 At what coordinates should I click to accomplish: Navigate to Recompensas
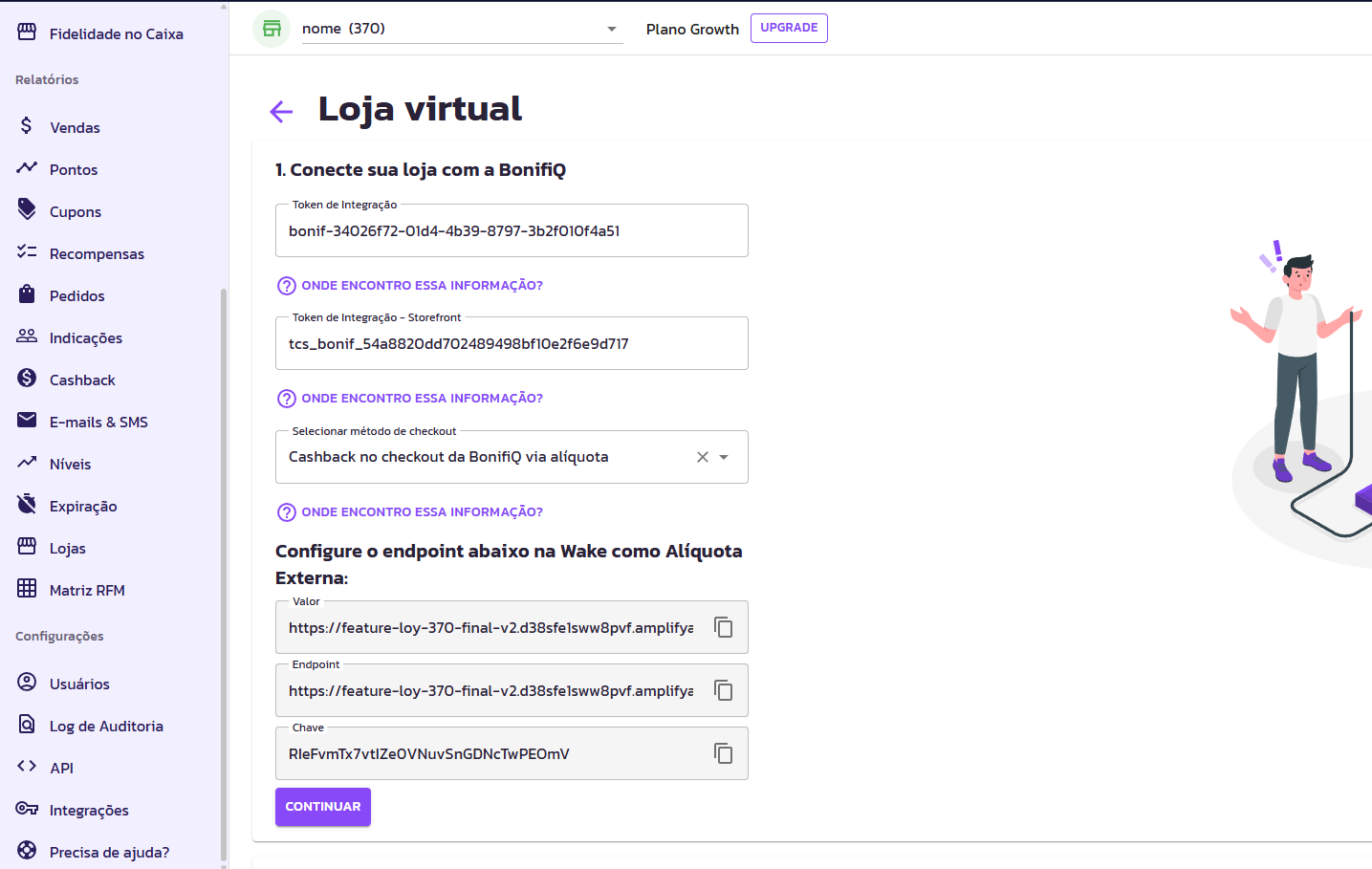point(97,253)
